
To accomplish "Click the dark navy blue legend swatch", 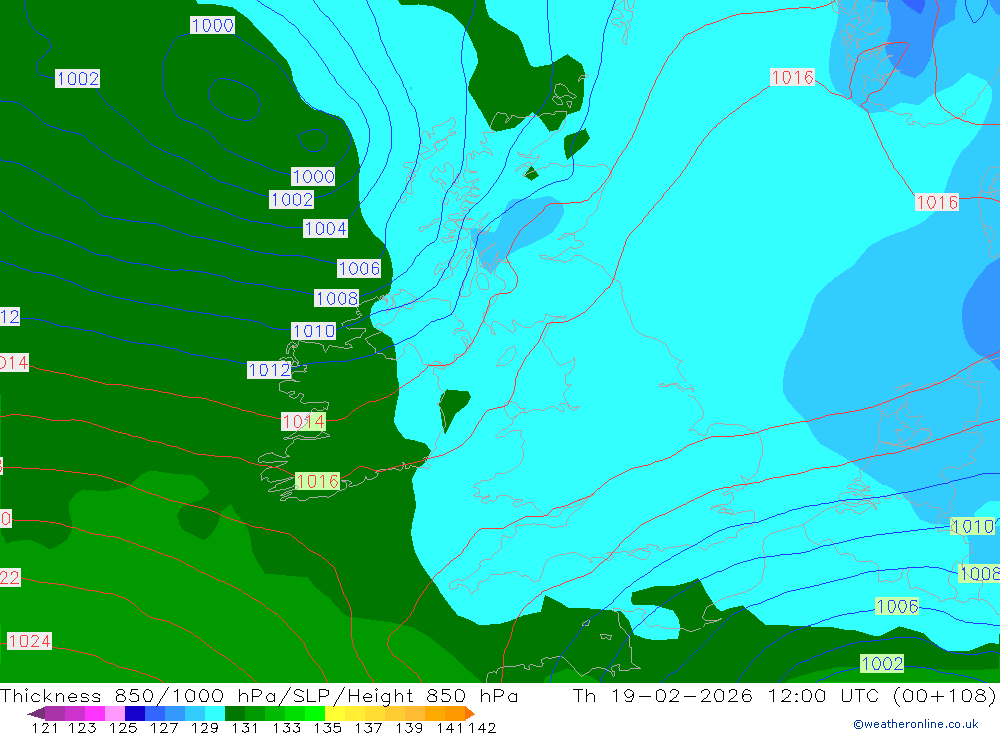I will [135, 713].
